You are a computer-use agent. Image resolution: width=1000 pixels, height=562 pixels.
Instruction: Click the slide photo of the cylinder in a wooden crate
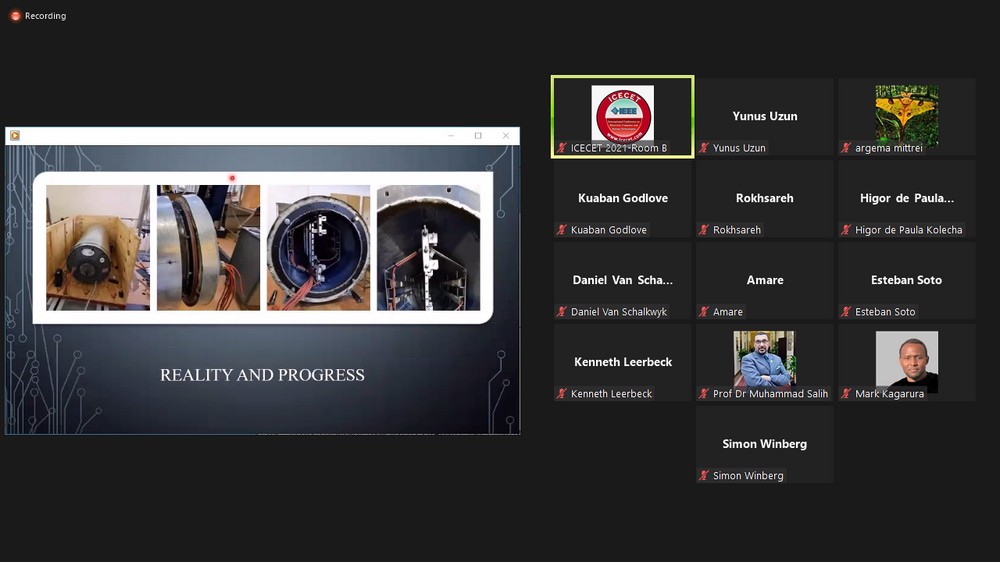pyautogui.click(x=98, y=247)
